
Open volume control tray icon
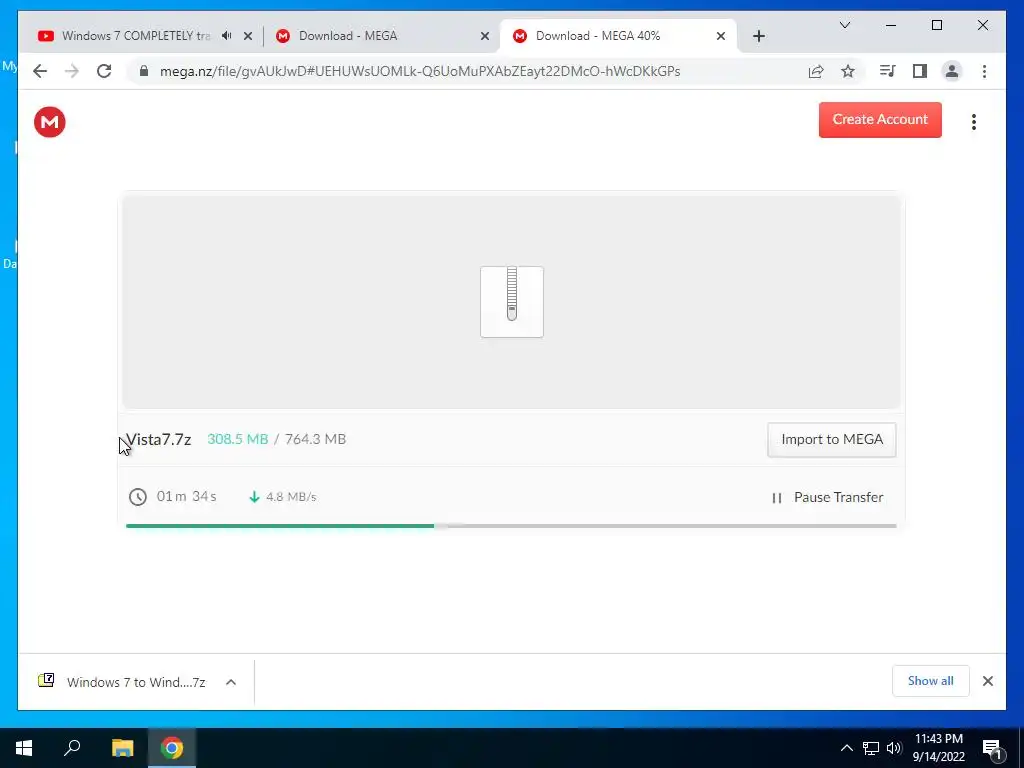point(894,748)
